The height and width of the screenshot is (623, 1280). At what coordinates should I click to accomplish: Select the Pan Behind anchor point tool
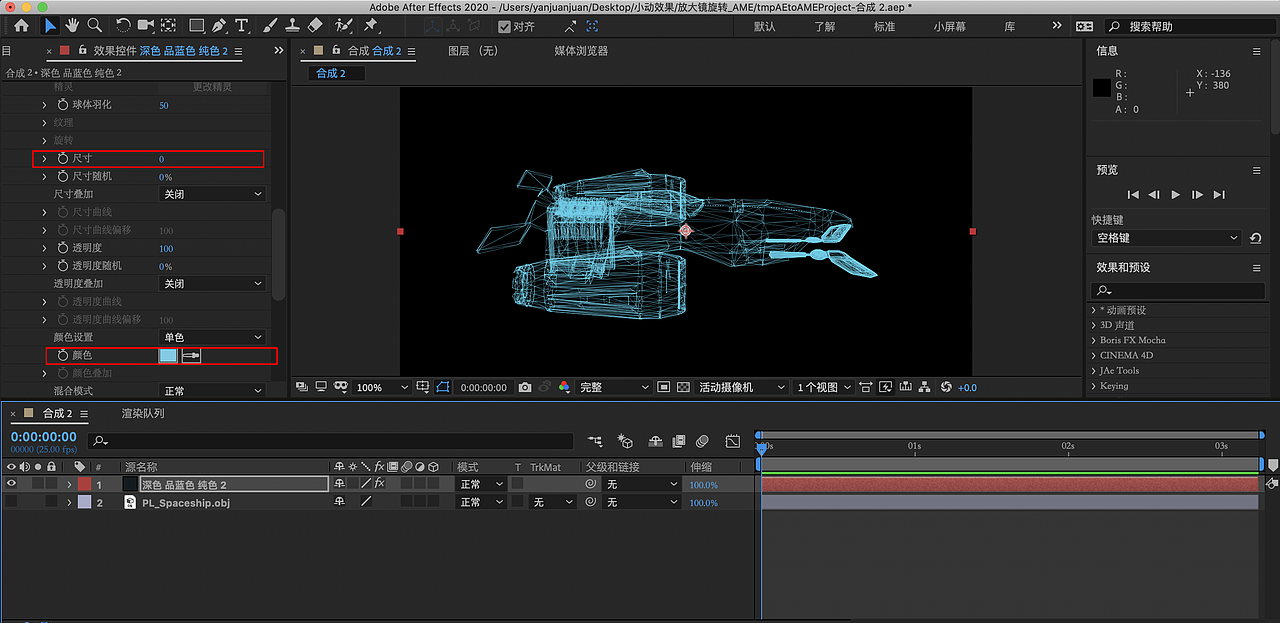[169, 26]
